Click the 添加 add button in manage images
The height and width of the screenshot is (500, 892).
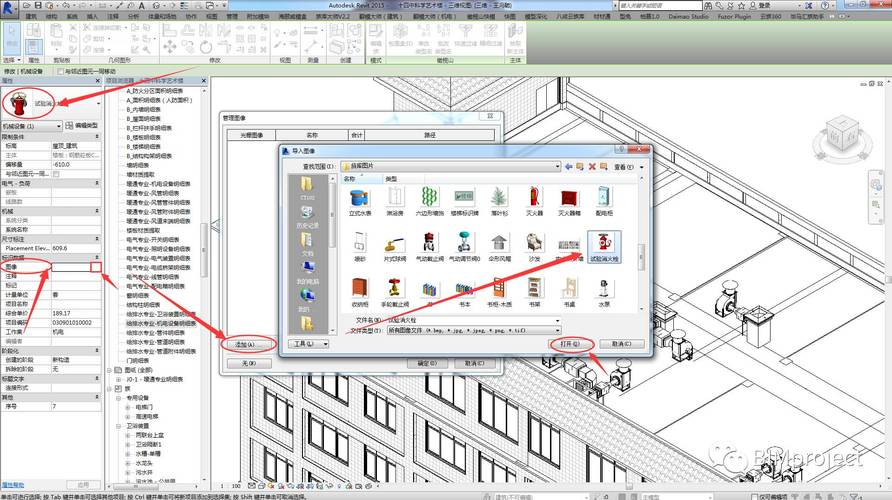point(248,345)
